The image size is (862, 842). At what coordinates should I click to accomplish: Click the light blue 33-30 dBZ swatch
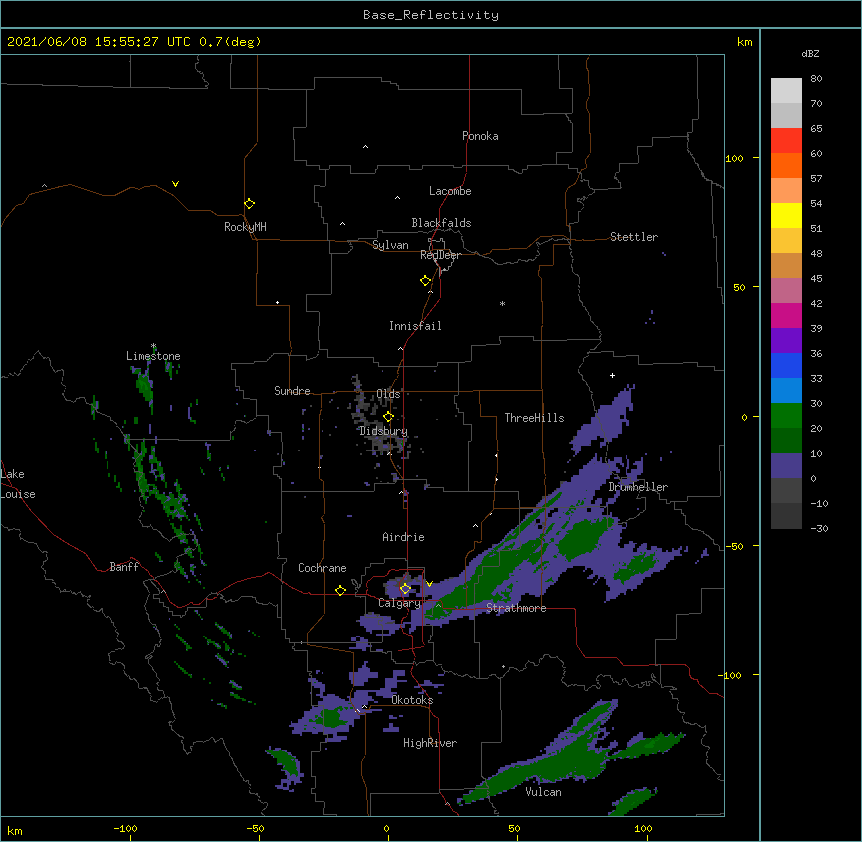pos(786,391)
